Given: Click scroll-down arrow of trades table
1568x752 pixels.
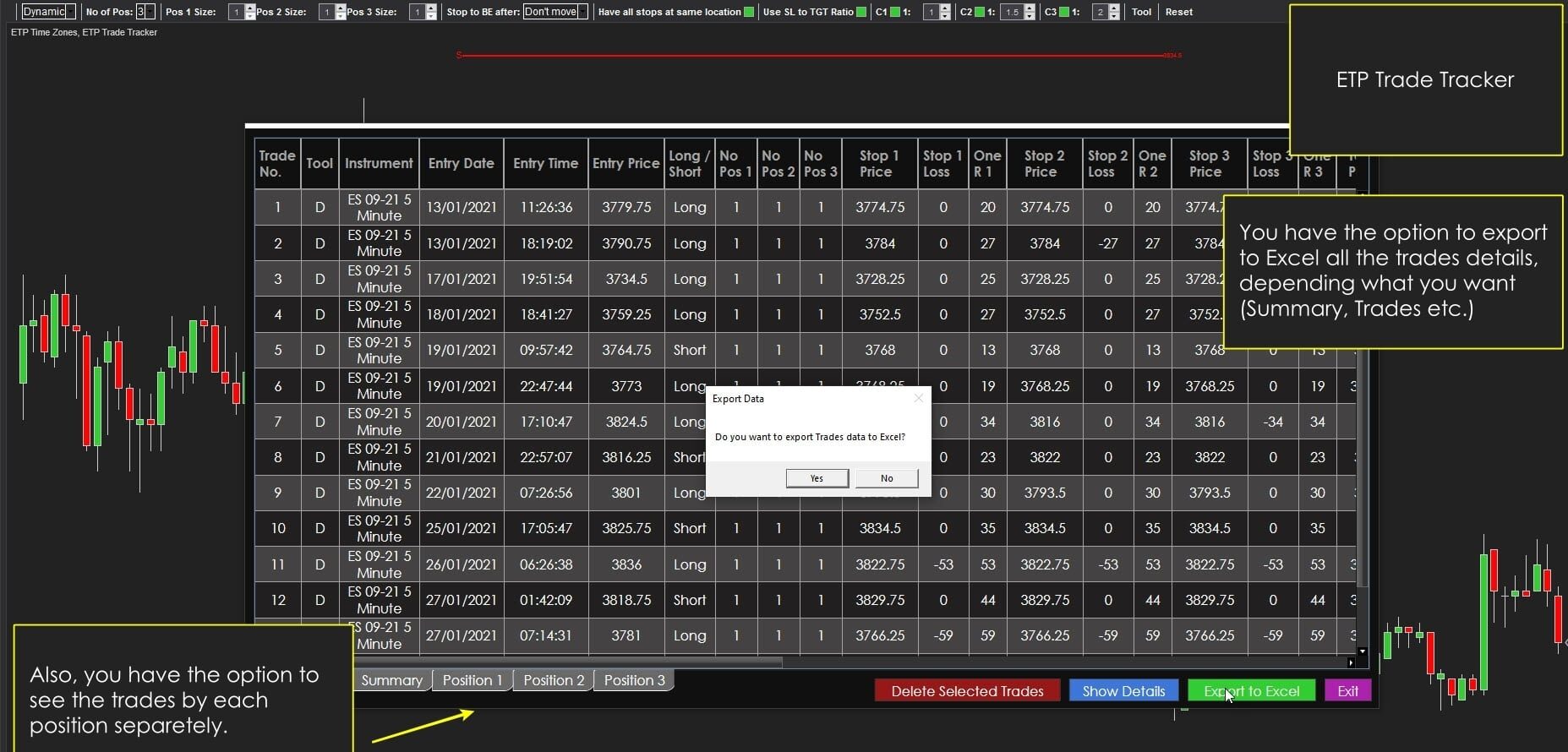Looking at the screenshot, I should (1362, 651).
